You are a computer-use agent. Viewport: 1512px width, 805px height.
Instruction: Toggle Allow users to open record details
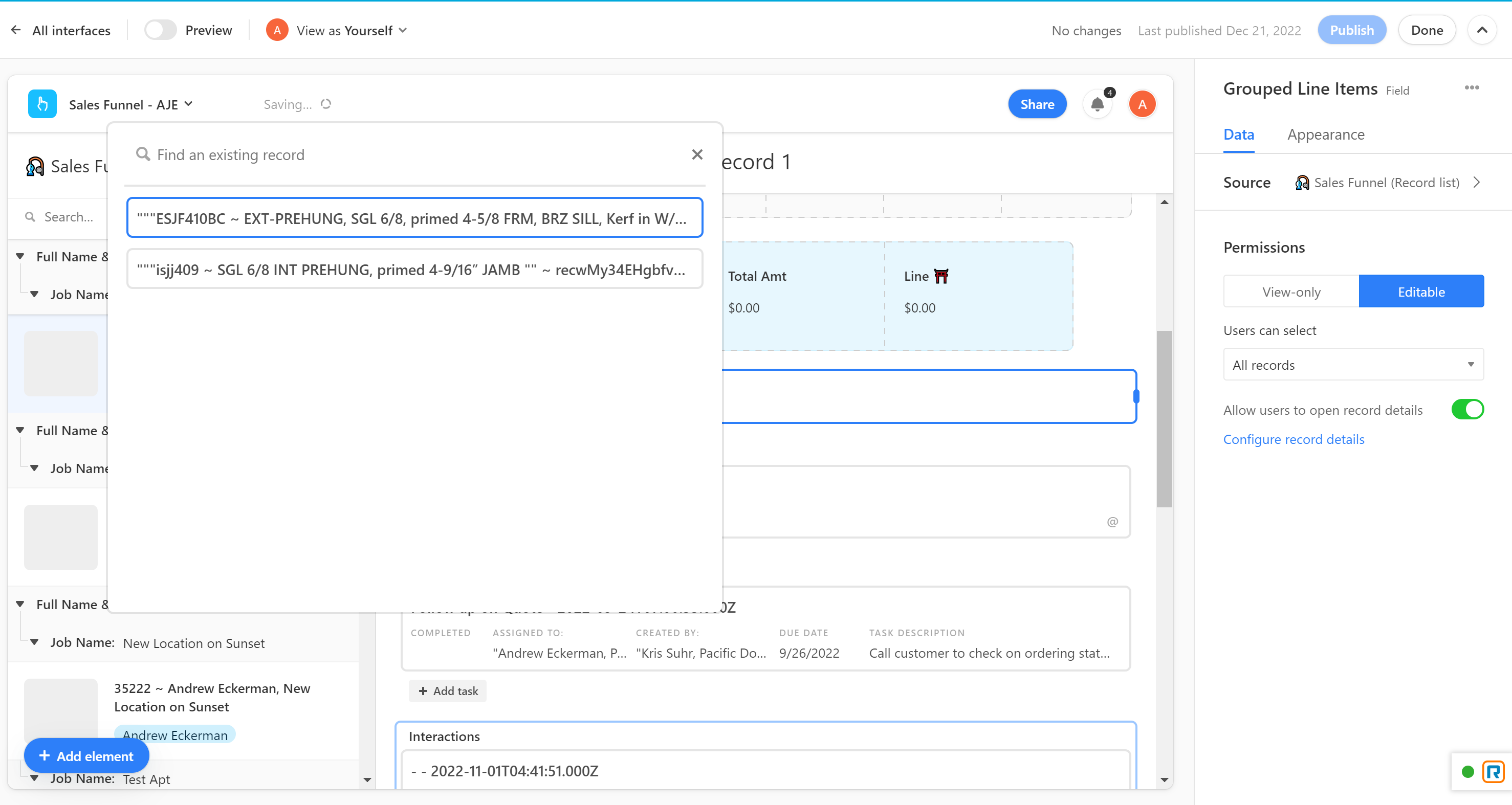point(1467,409)
